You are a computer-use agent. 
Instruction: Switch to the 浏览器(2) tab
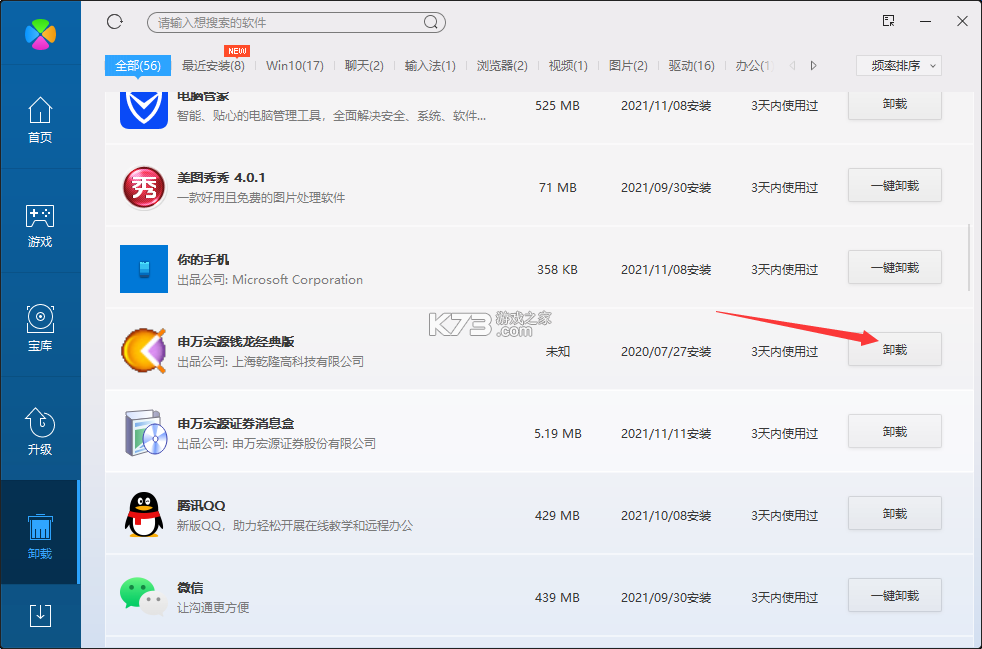tap(502, 66)
